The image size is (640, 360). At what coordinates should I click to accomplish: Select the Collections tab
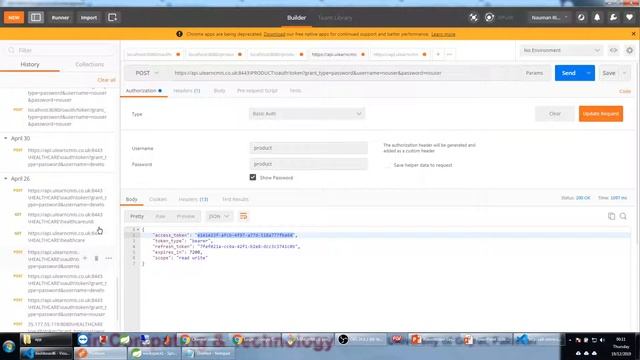tap(89, 64)
